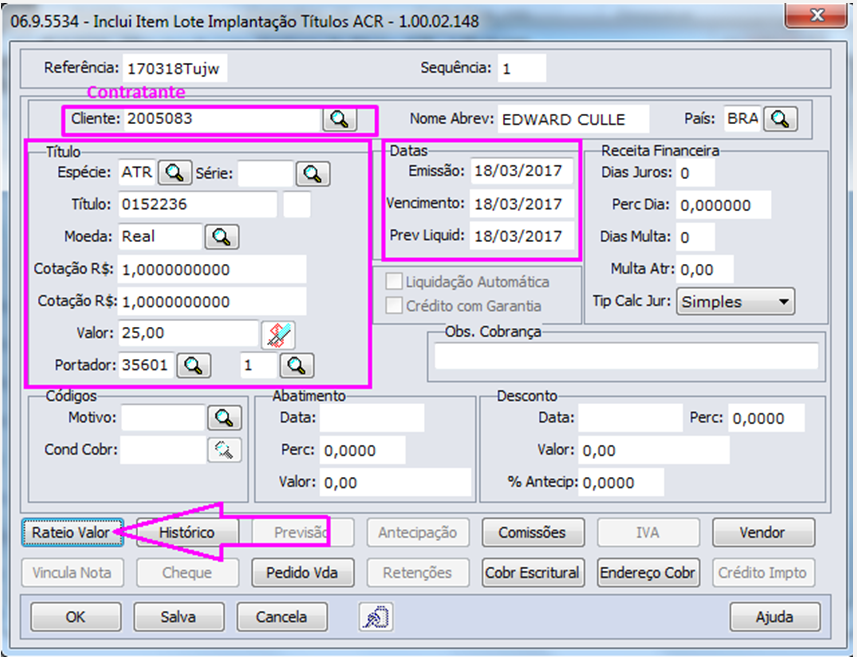Click the Crédito Impto button
The height and width of the screenshot is (666, 857).
[763, 573]
